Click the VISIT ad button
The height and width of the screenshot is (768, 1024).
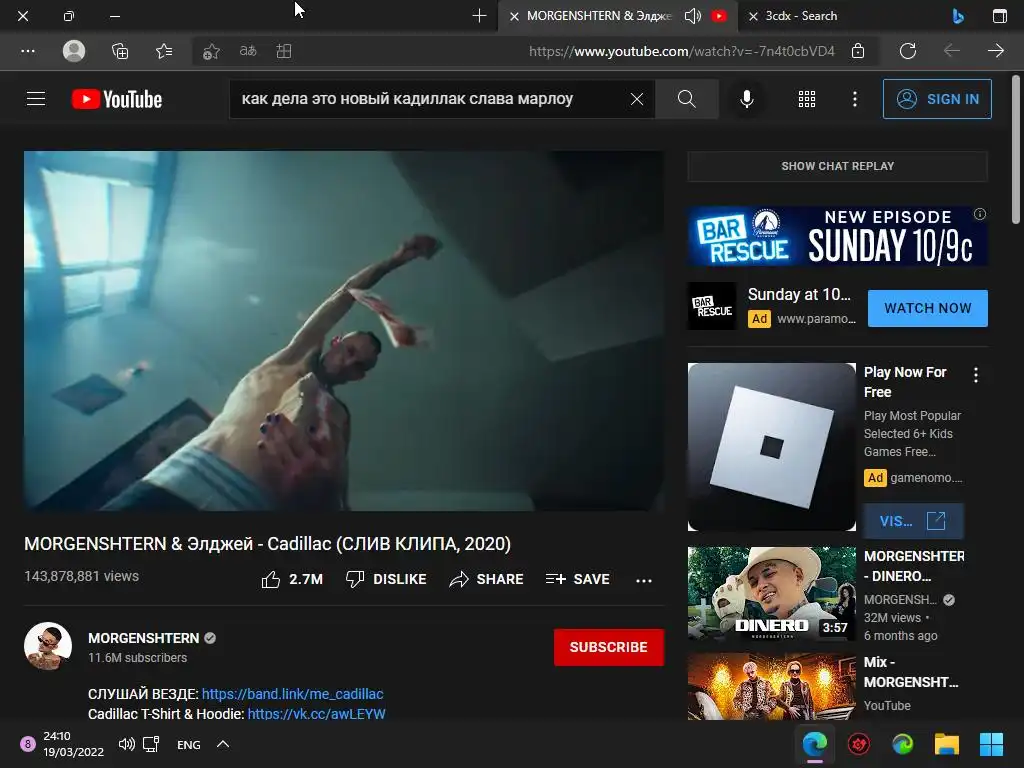coord(913,520)
